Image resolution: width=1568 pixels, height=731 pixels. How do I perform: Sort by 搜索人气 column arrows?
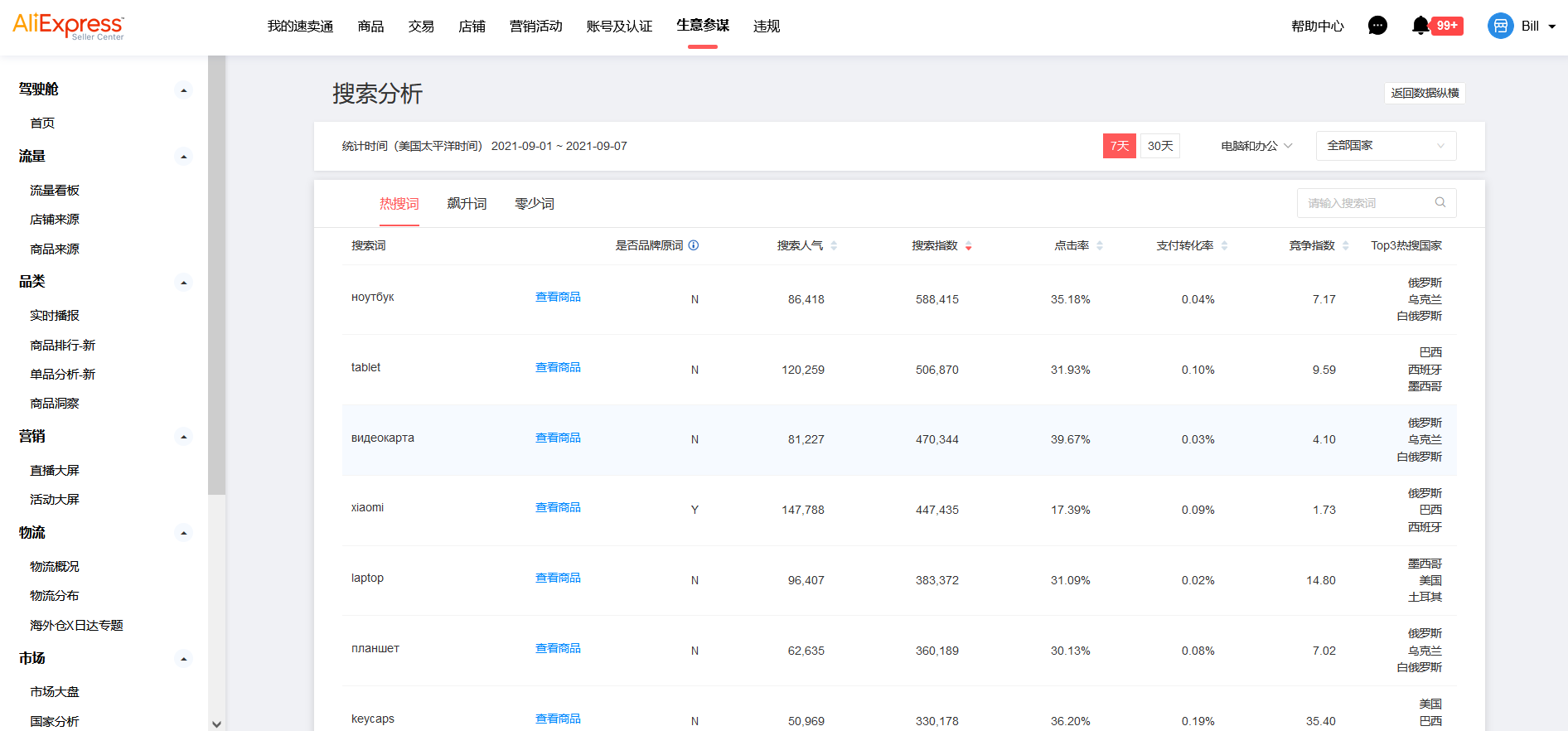coord(834,245)
